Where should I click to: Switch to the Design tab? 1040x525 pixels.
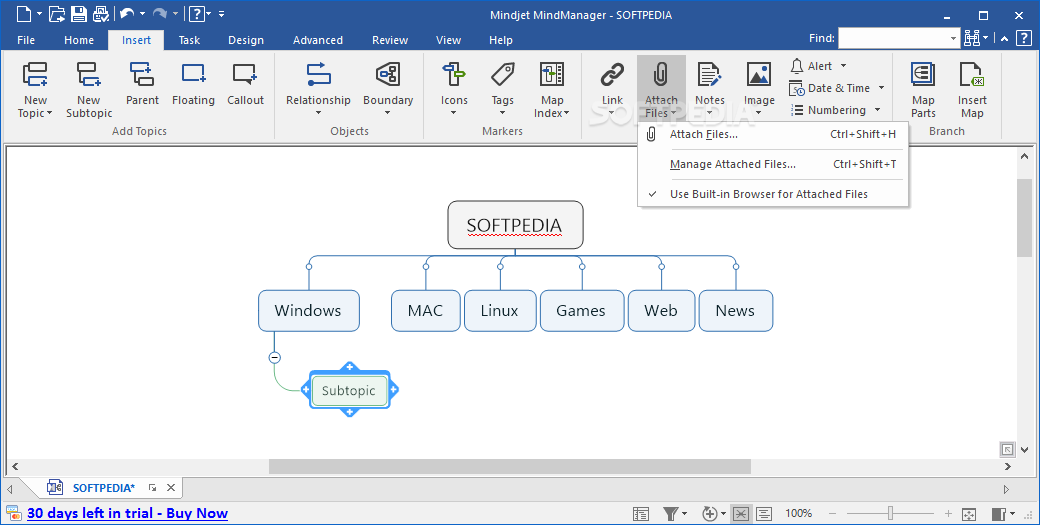tap(246, 40)
